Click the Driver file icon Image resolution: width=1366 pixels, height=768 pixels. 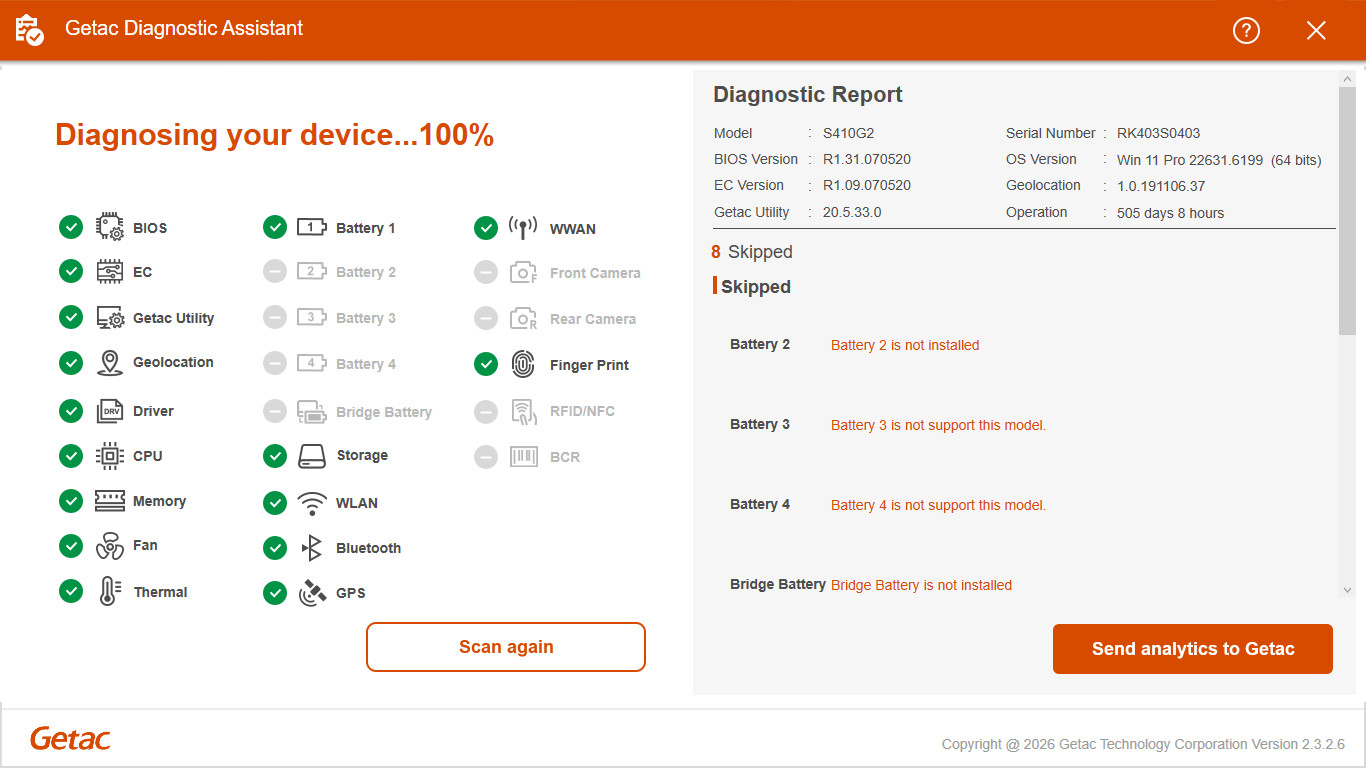[x=110, y=411]
